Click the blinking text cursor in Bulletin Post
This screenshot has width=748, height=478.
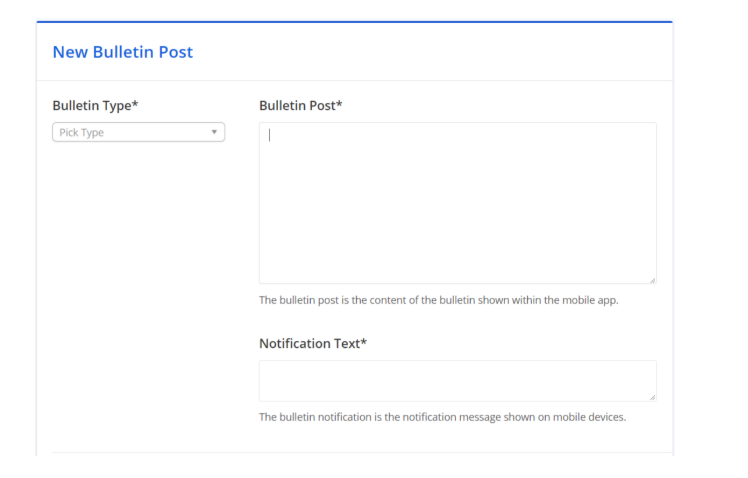(x=270, y=135)
